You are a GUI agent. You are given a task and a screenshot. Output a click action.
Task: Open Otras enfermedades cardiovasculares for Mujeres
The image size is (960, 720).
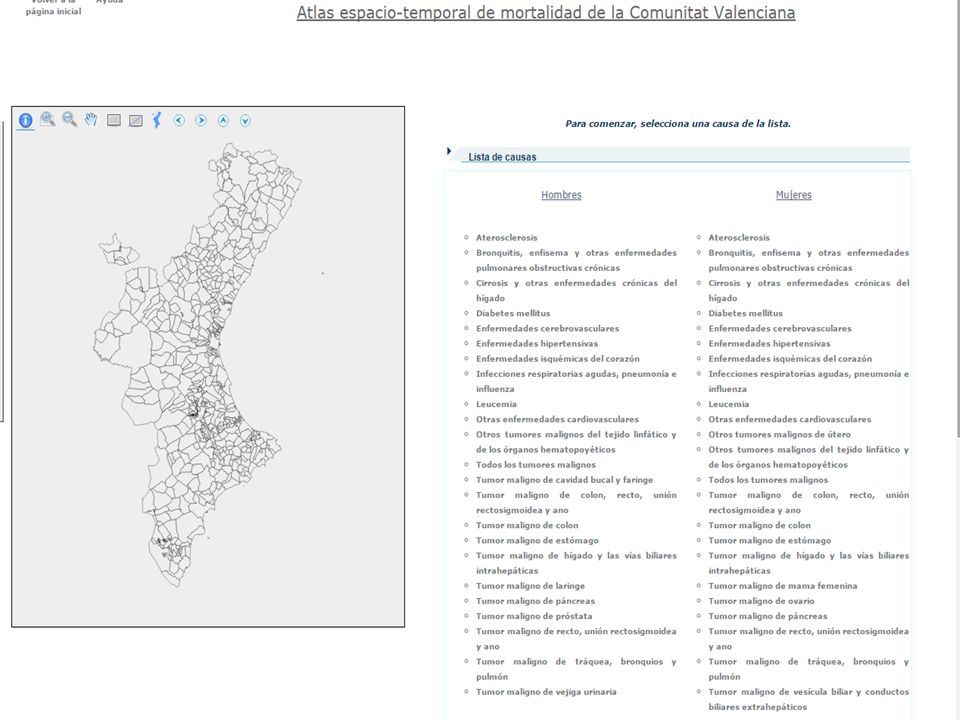[789, 419]
